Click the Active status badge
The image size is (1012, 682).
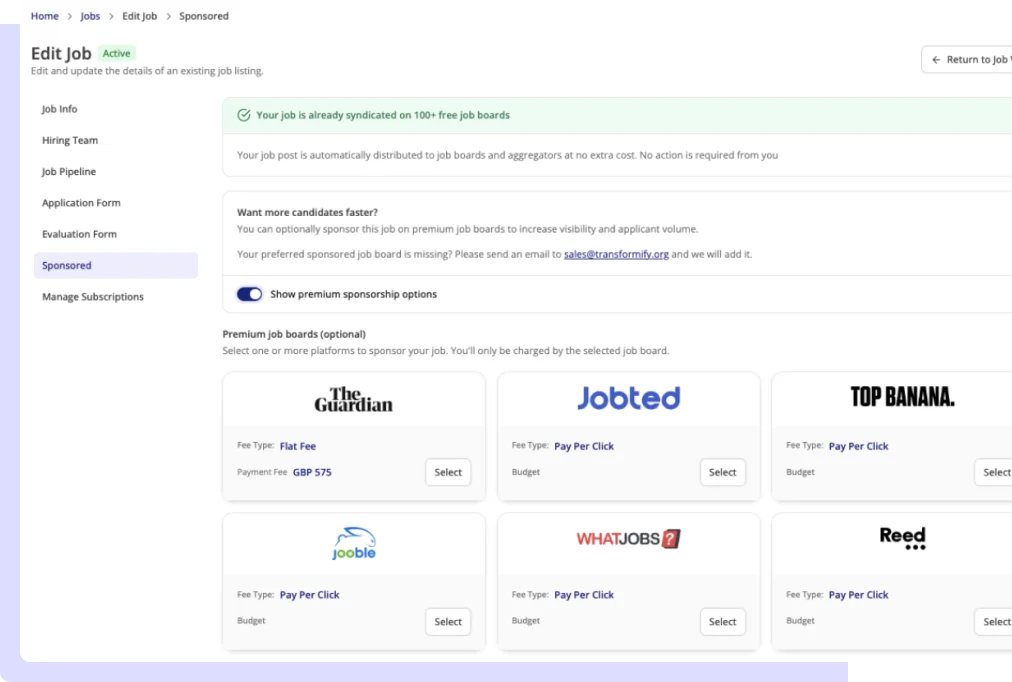coord(116,53)
